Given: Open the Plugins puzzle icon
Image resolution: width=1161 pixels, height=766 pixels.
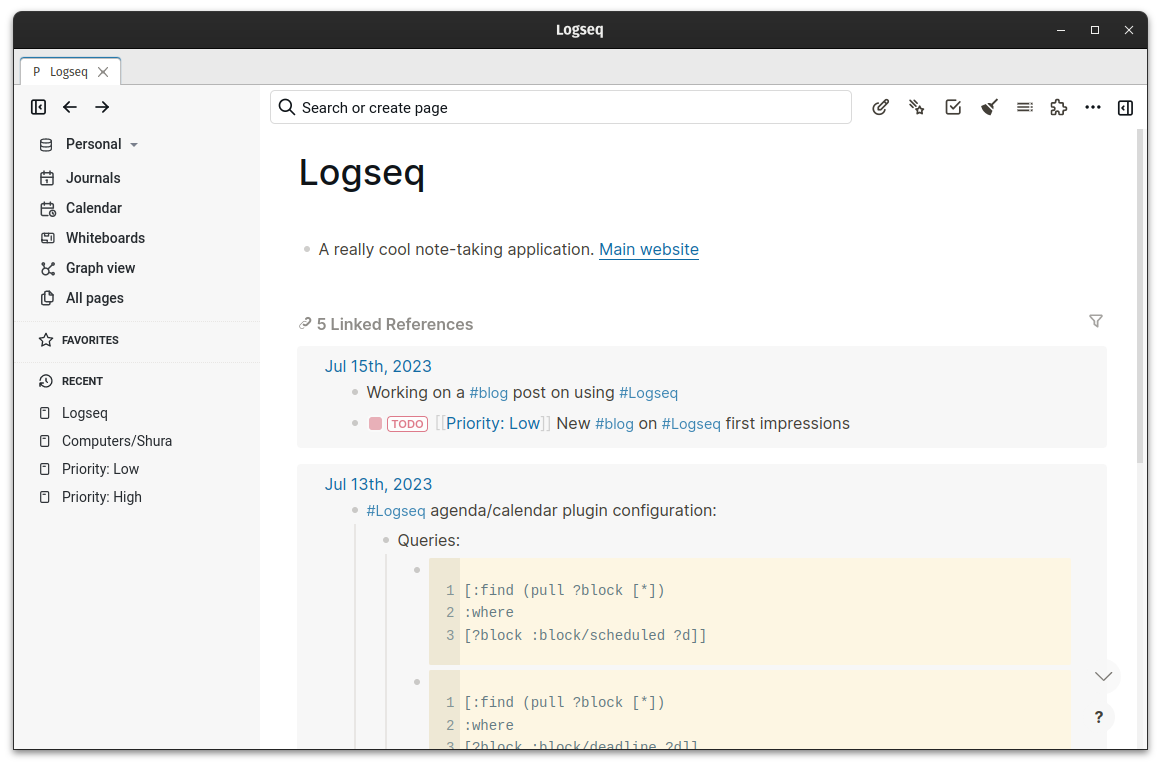Looking at the screenshot, I should coord(1059,108).
